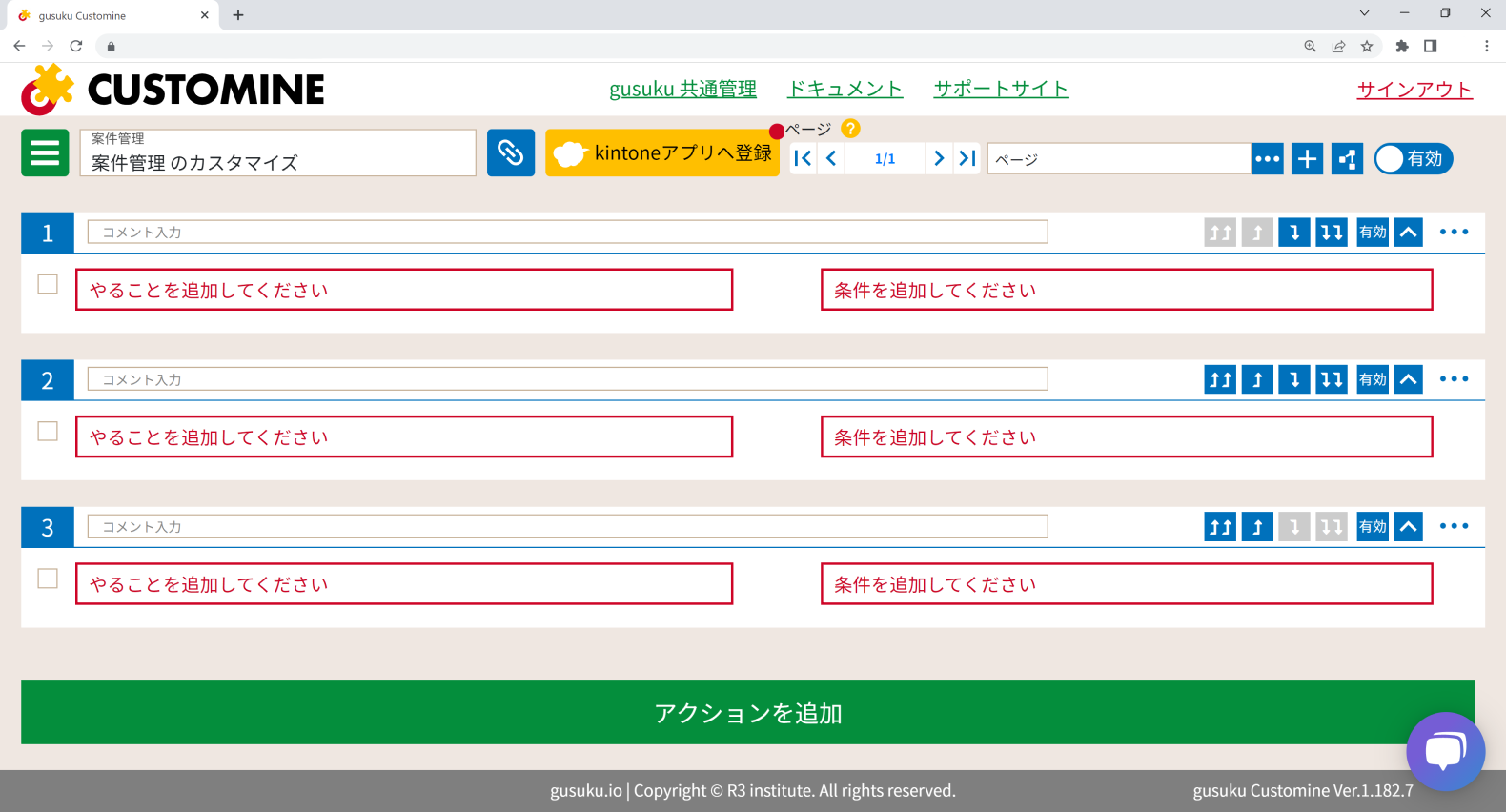Open page options three-dot button
Image resolution: width=1506 pixels, height=812 pixels.
pos(1268,159)
